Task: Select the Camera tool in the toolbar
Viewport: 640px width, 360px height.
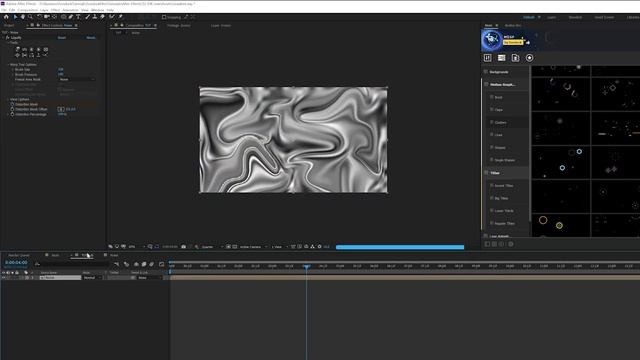Action: pos(47,17)
